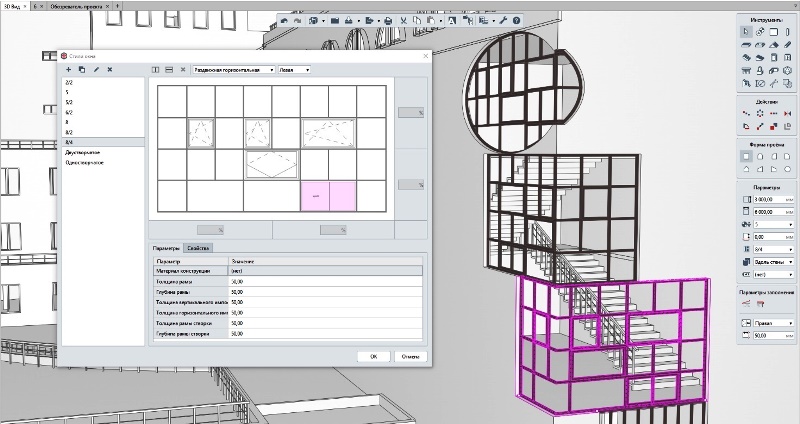Save the project with the save icon
The width and height of the screenshot is (800, 424).
(348, 21)
